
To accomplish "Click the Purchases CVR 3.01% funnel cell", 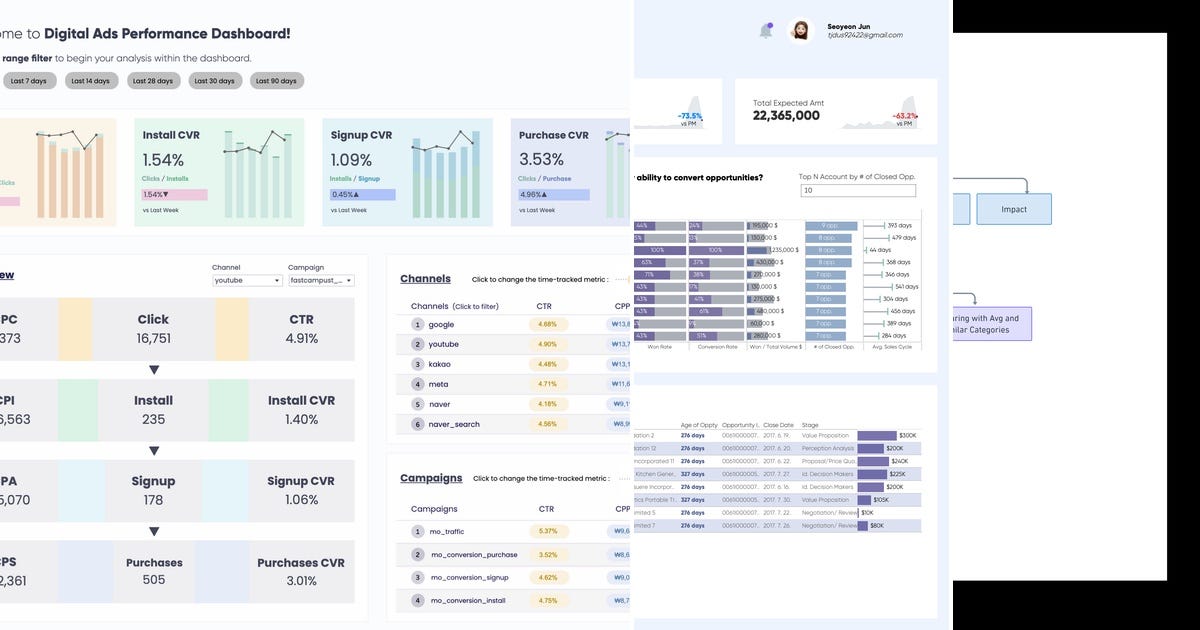I will coord(301,572).
